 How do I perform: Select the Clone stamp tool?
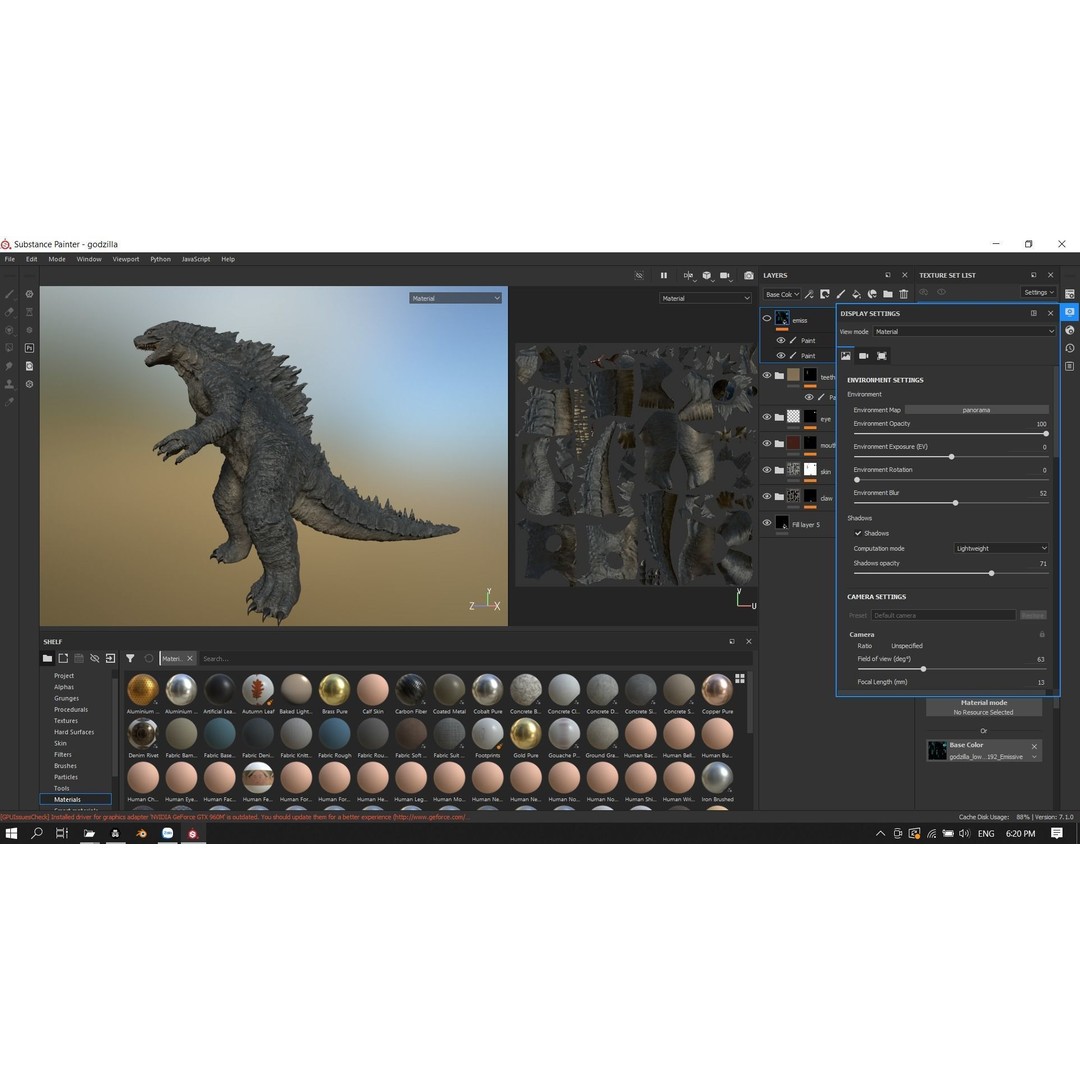[10, 384]
